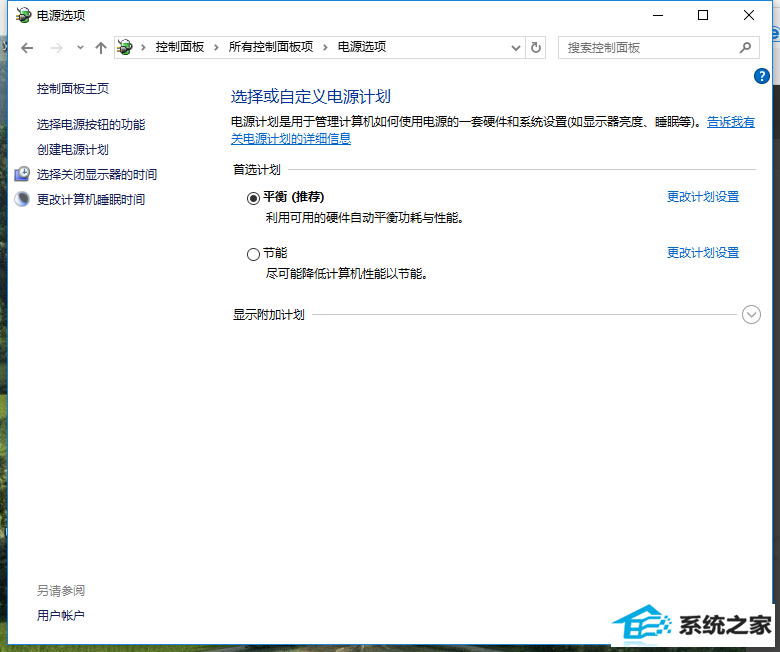Expand chevron before 控制面板 breadcrumb

143,48
